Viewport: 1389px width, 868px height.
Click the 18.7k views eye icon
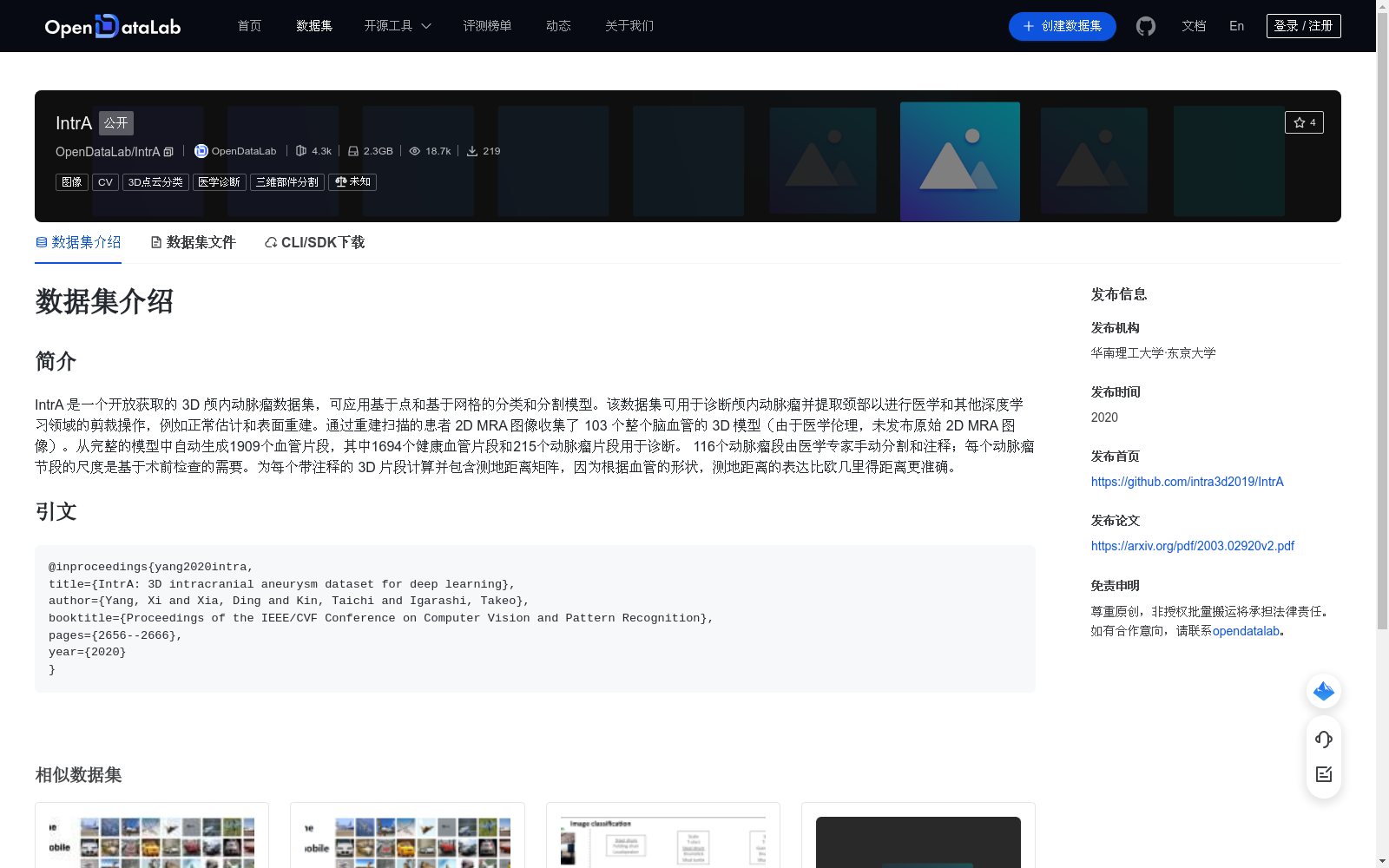415,151
